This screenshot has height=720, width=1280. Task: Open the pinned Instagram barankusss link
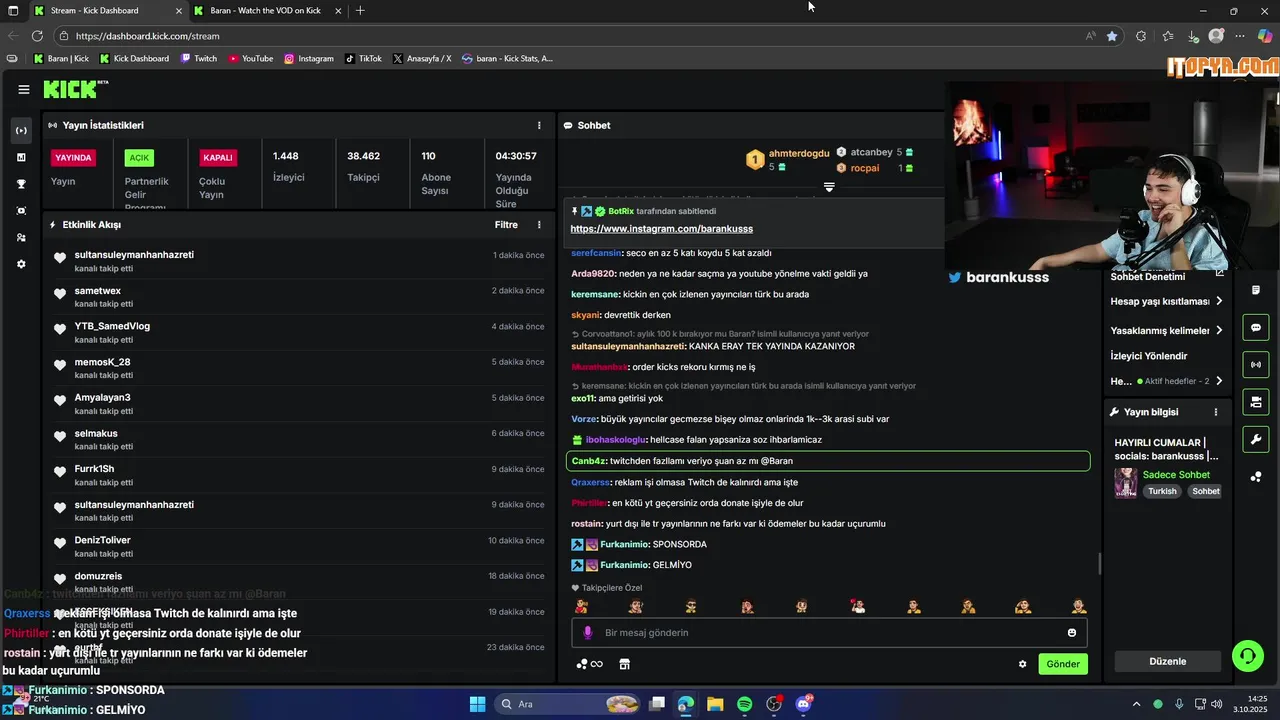[662, 229]
